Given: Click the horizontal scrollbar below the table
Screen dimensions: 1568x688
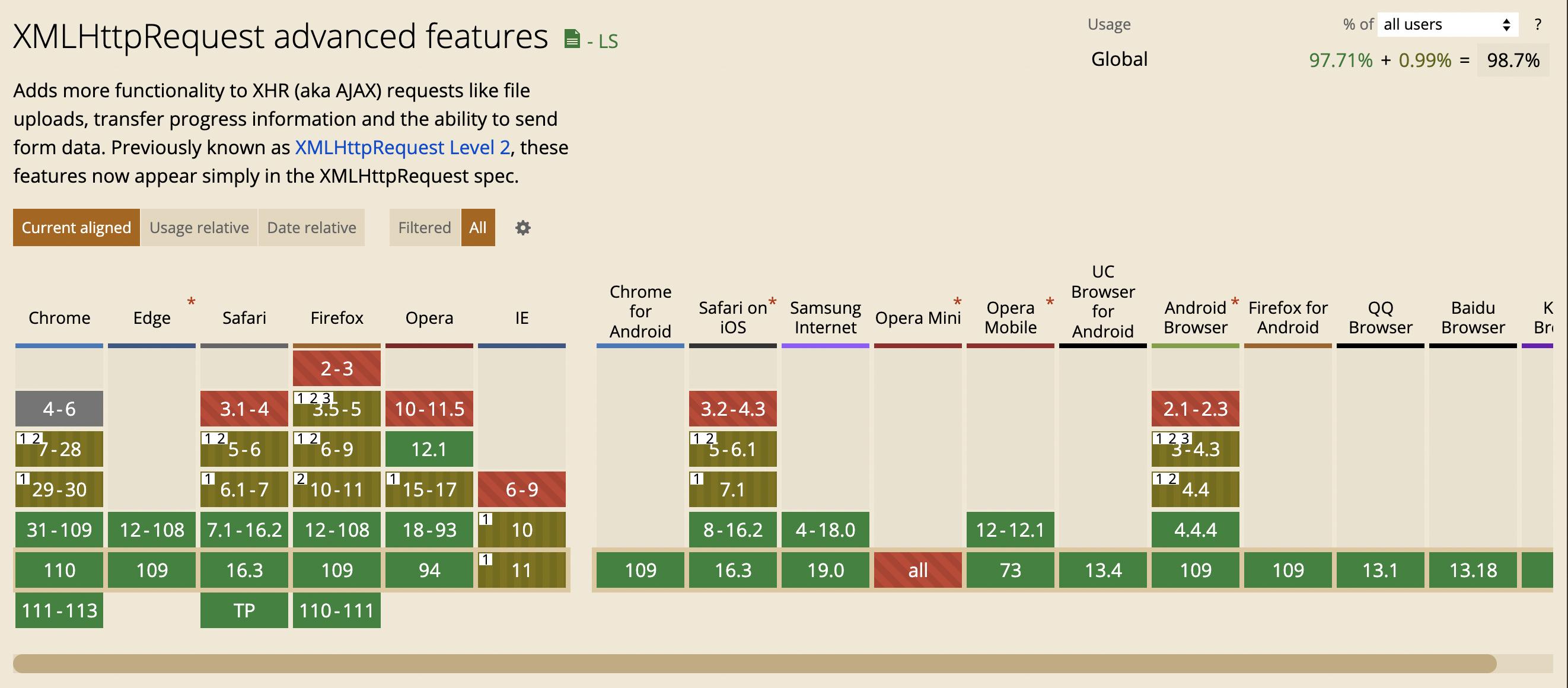Looking at the screenshot, I should pos(754,663).
